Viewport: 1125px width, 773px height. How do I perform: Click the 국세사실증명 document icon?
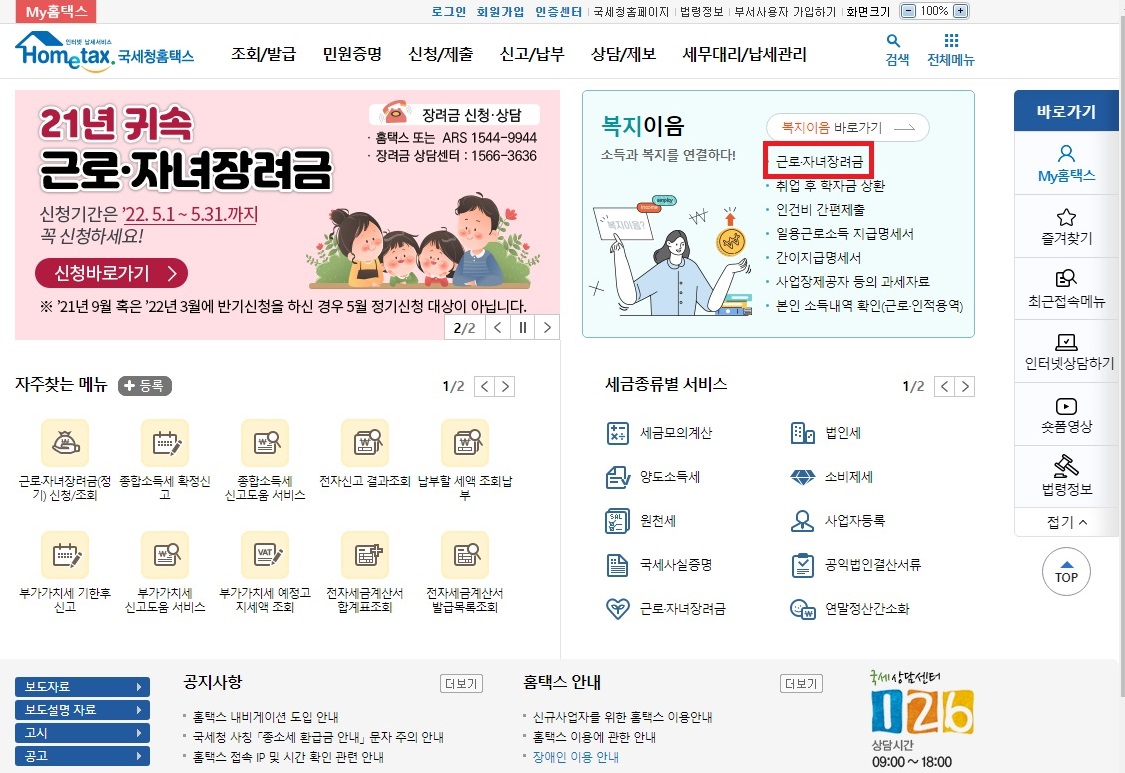[x=617, y=565]
